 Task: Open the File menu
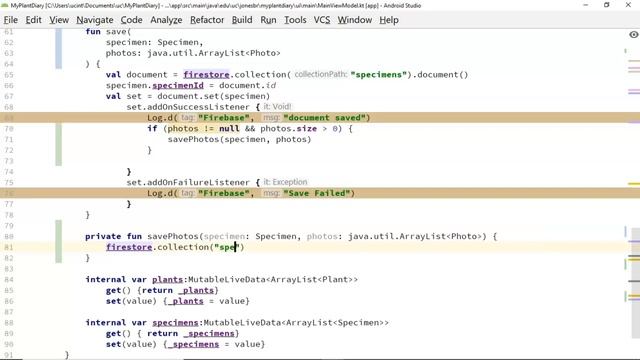tap(11, 20)
